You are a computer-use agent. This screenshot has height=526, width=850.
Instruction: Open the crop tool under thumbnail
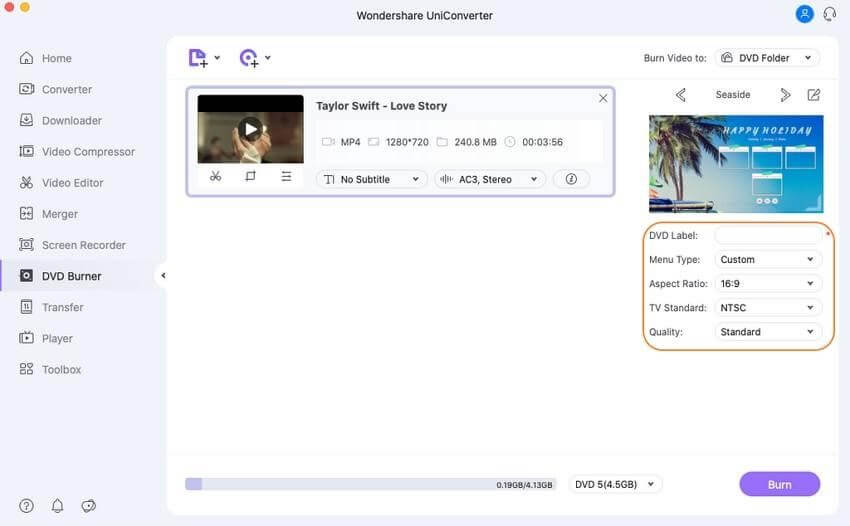click(250, 176)
